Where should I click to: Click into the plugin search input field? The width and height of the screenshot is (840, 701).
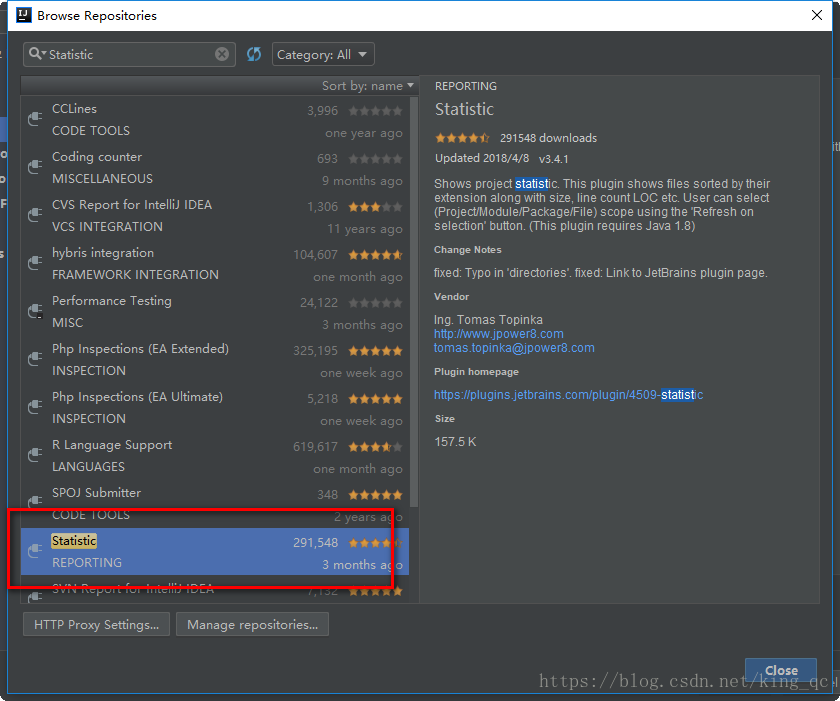coord(130,55)
